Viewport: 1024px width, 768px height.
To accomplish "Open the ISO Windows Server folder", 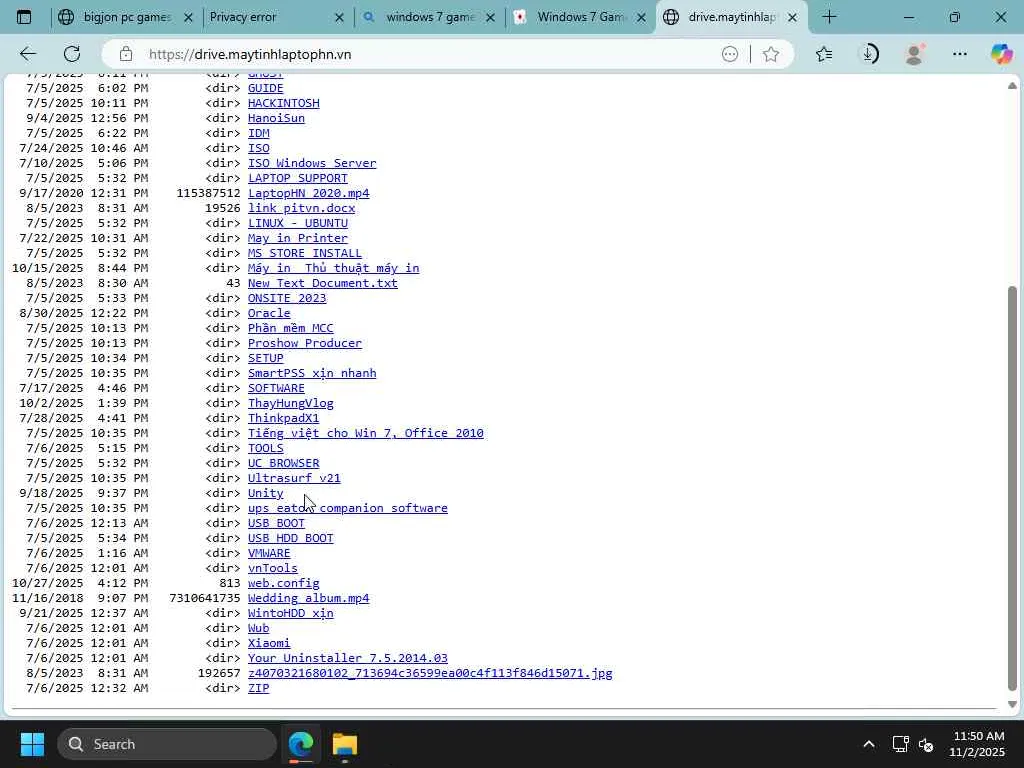I will (x=312, y=163).
